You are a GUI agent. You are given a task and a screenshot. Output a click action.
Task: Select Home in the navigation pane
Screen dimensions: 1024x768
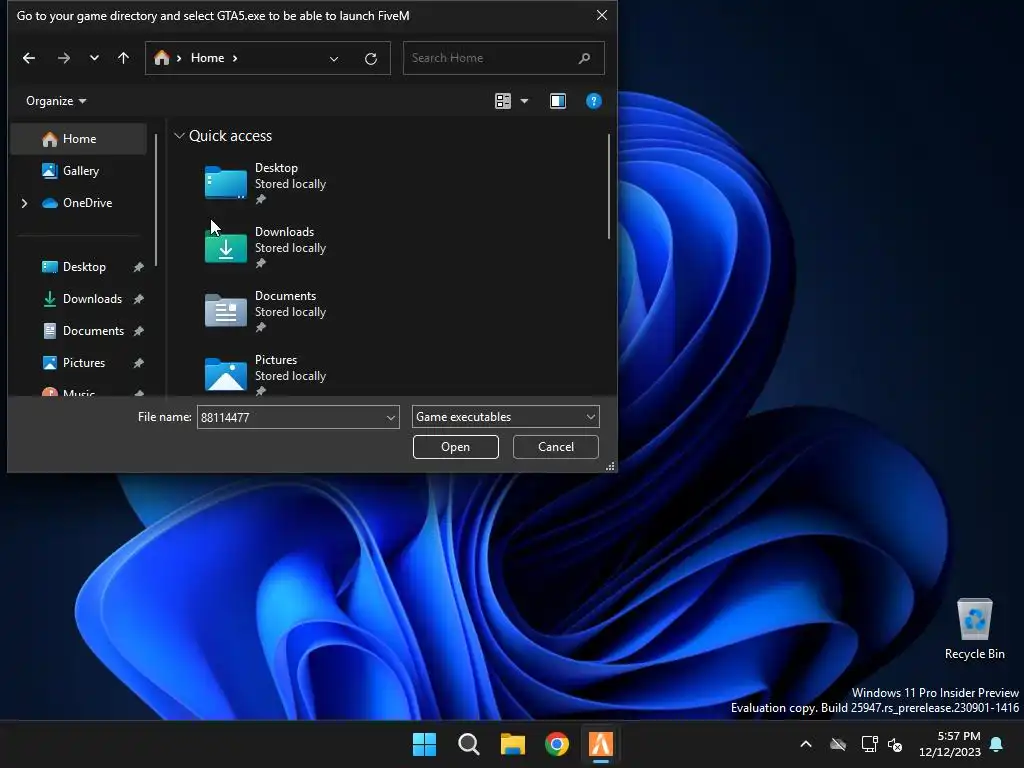(78, 138)
